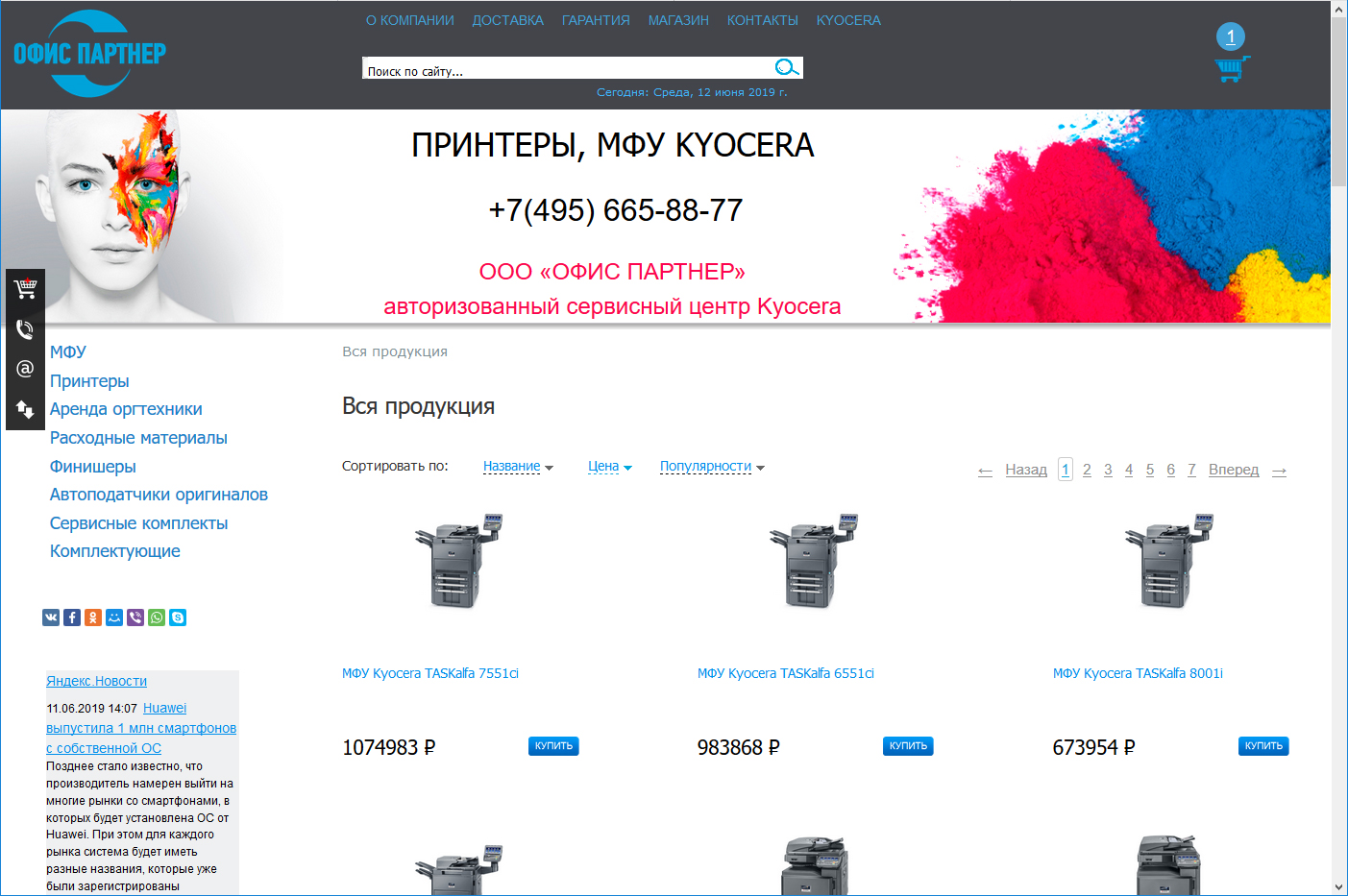Click the scrollbar up arrow
This screenshot has height=896, width=1348.
(1339, 9)
